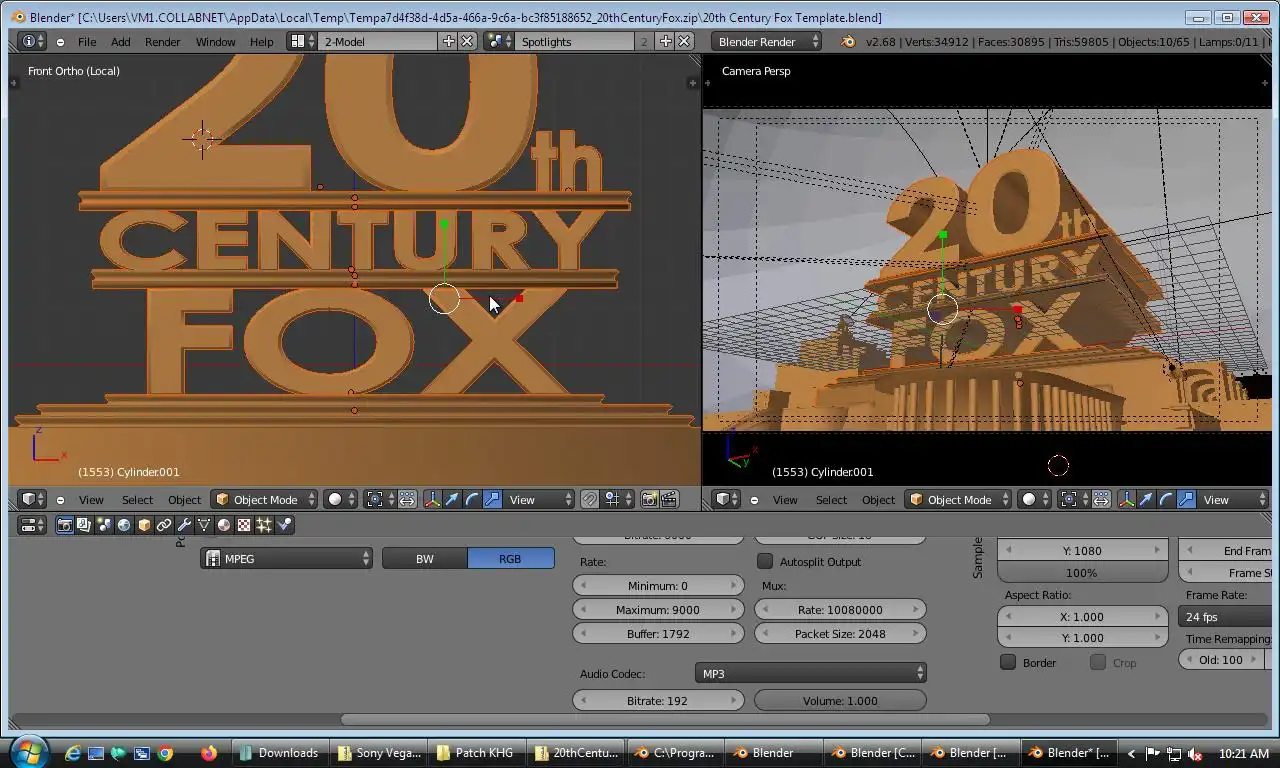Open the Windows Start button
The image size is (1280, 768).
click(x=29, y=751)
